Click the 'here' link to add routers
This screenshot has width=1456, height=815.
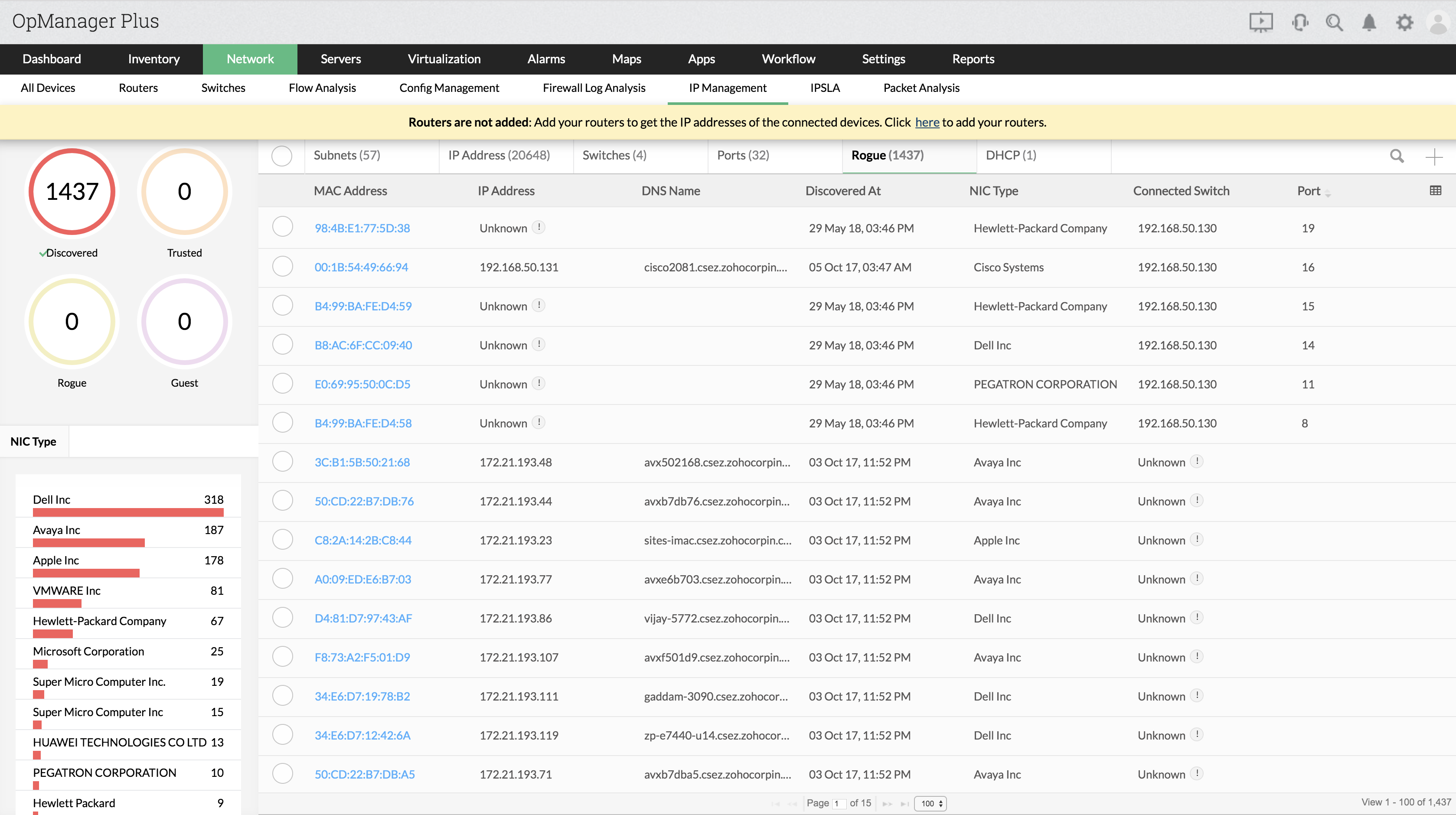click(927, 122)
